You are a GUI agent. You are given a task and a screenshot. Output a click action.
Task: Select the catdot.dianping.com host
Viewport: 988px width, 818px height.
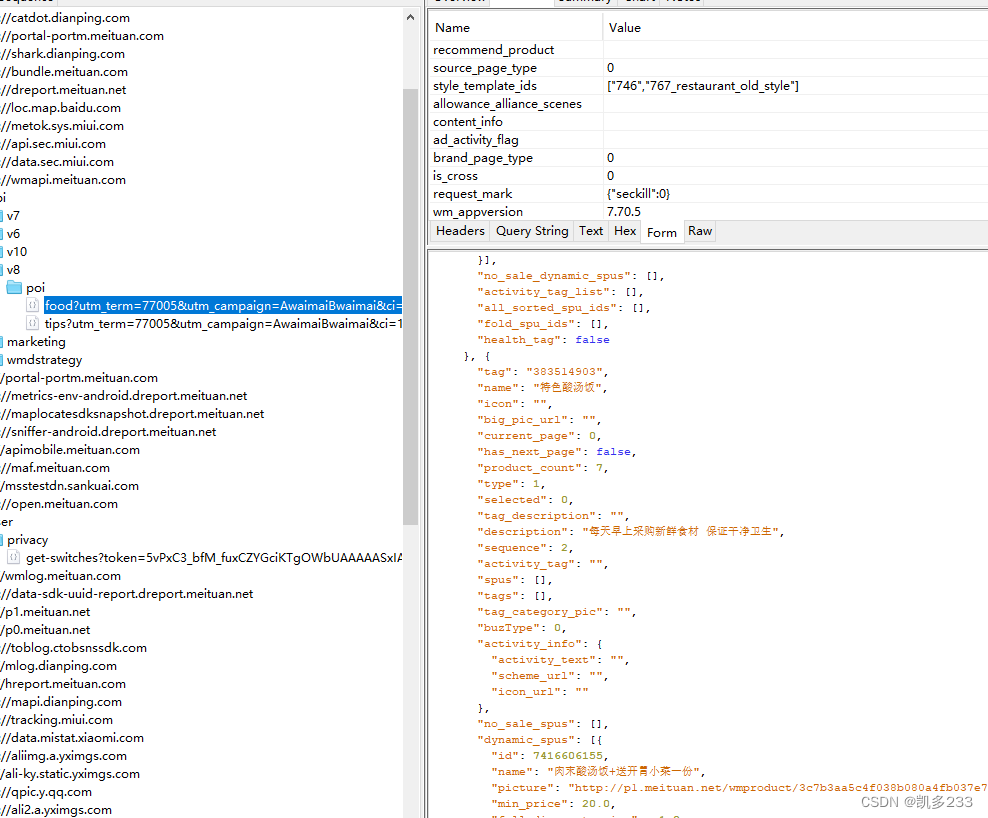click(65, 18)
